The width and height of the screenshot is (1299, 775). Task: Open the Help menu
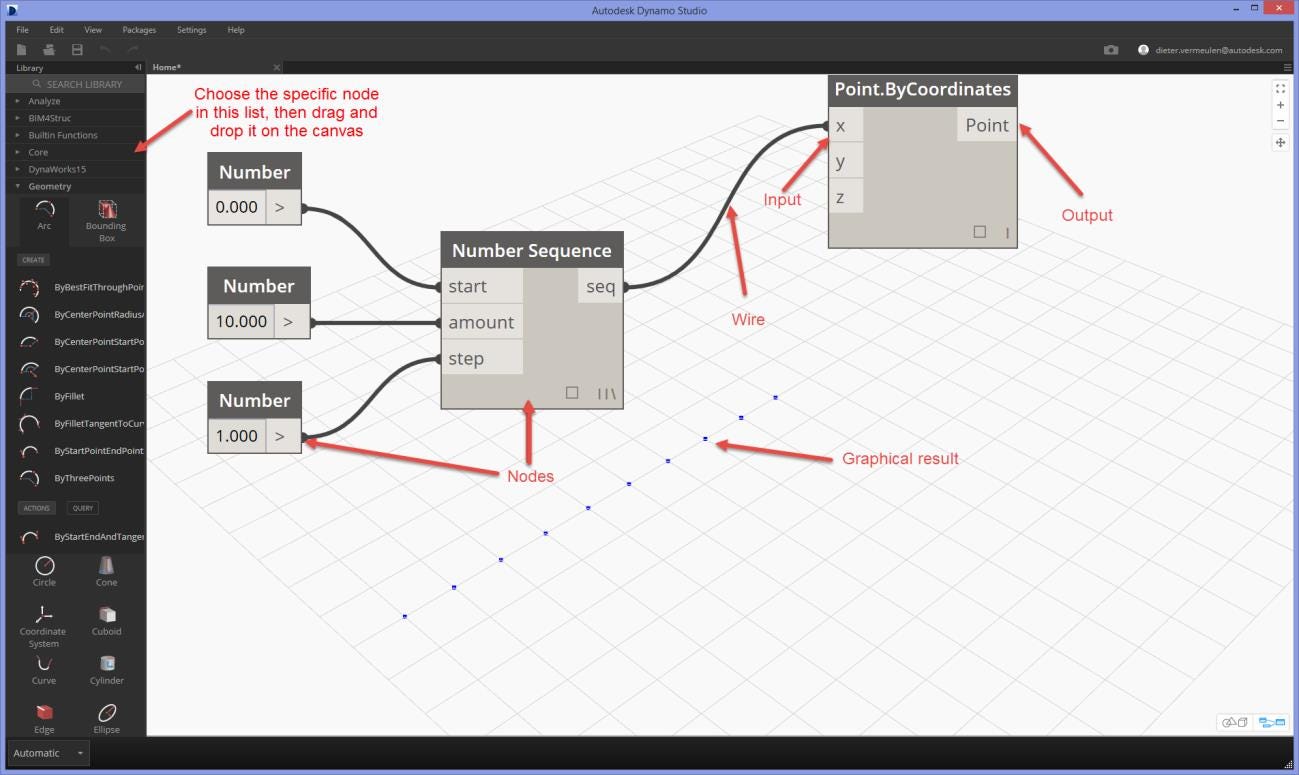click(236, 30)
